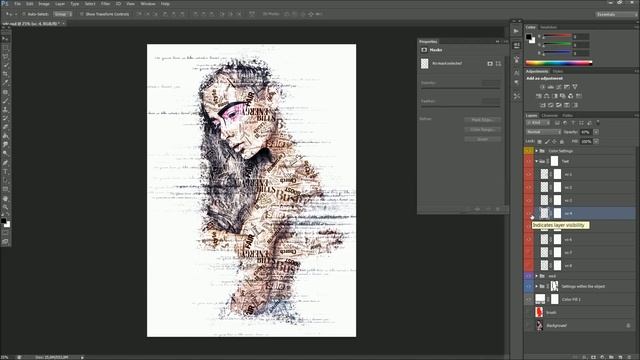640x360 pixels.
Task: Click the Color Range button
Action: [x=482, y=129]
